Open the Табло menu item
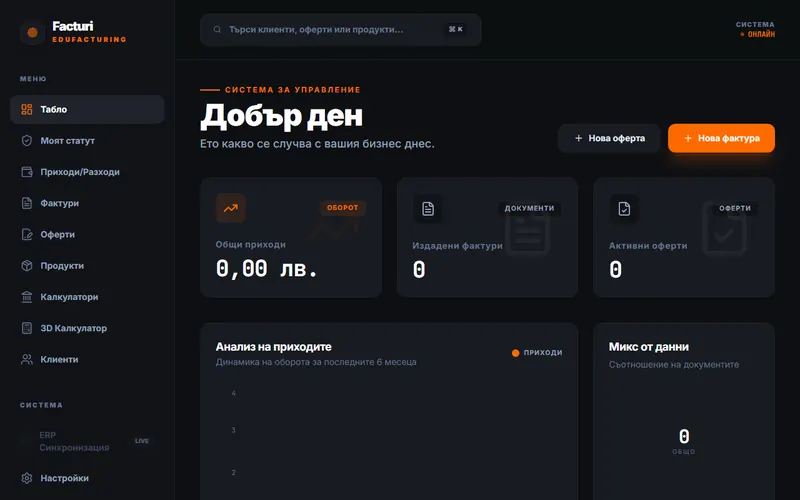The height and width of the screenshot is (500, 800). coord(87,109)
